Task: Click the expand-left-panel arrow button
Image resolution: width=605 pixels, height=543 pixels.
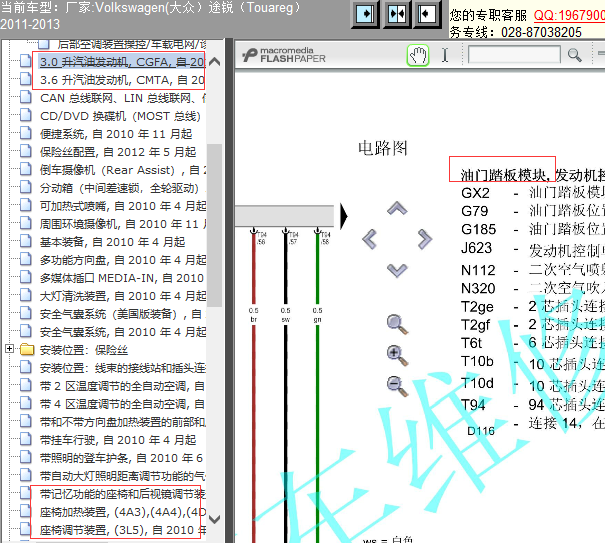Action: [365, 14]
